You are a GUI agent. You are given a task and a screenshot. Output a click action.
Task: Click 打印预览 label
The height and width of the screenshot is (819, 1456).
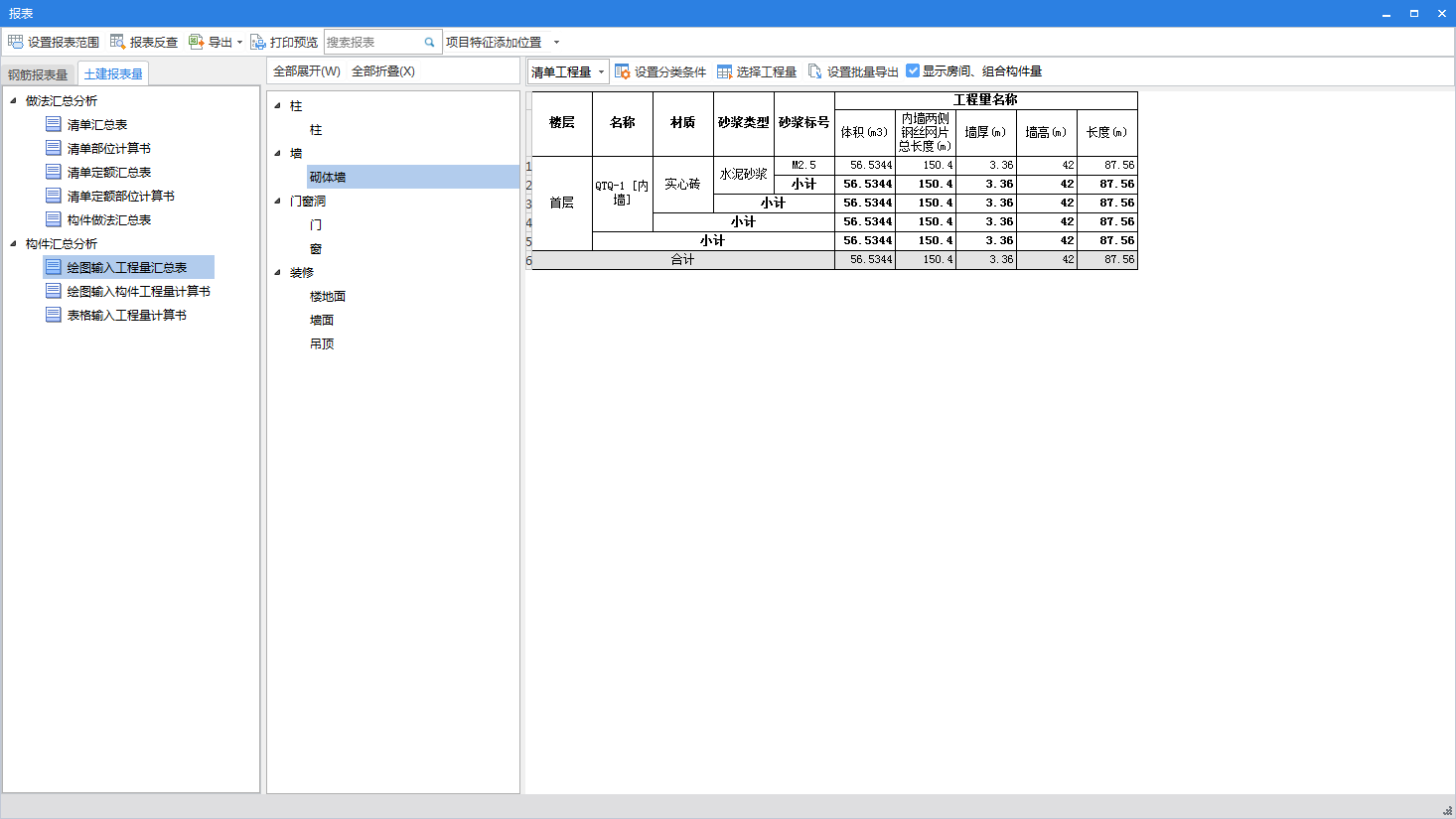pos(294,43)
